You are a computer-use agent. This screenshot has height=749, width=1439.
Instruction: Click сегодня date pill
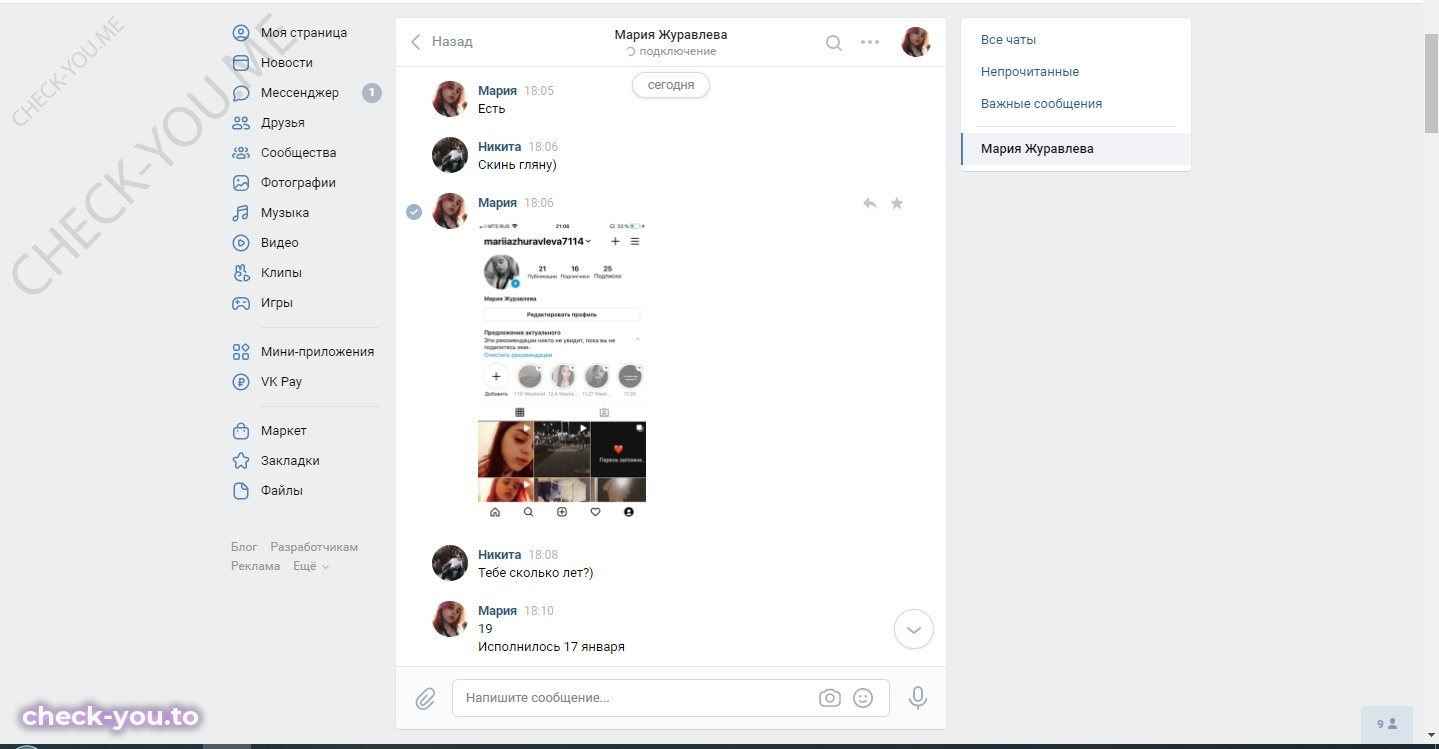(671, 85)
